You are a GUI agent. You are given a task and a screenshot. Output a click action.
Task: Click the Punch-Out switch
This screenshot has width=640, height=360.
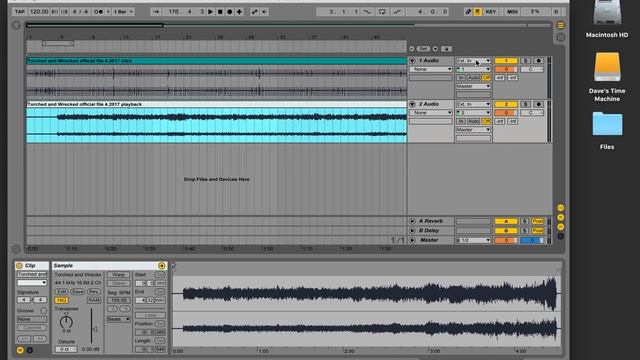[x=397, y=12]
